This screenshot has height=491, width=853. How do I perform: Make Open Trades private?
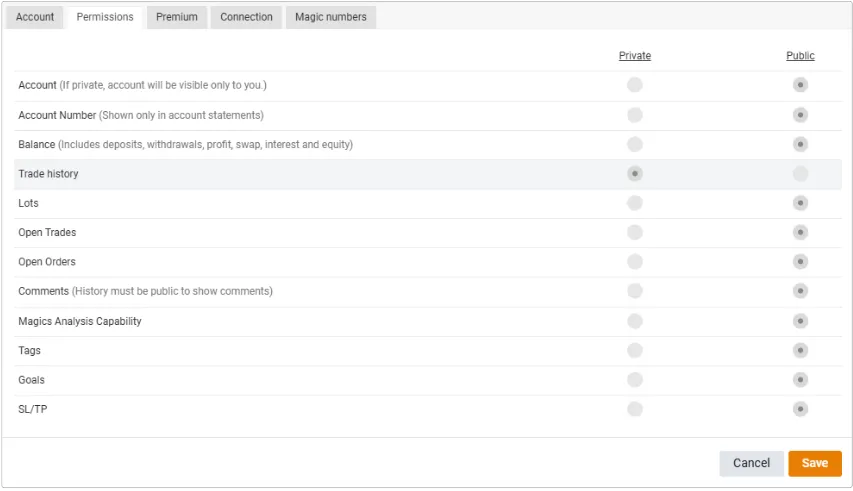pos(635,232)
